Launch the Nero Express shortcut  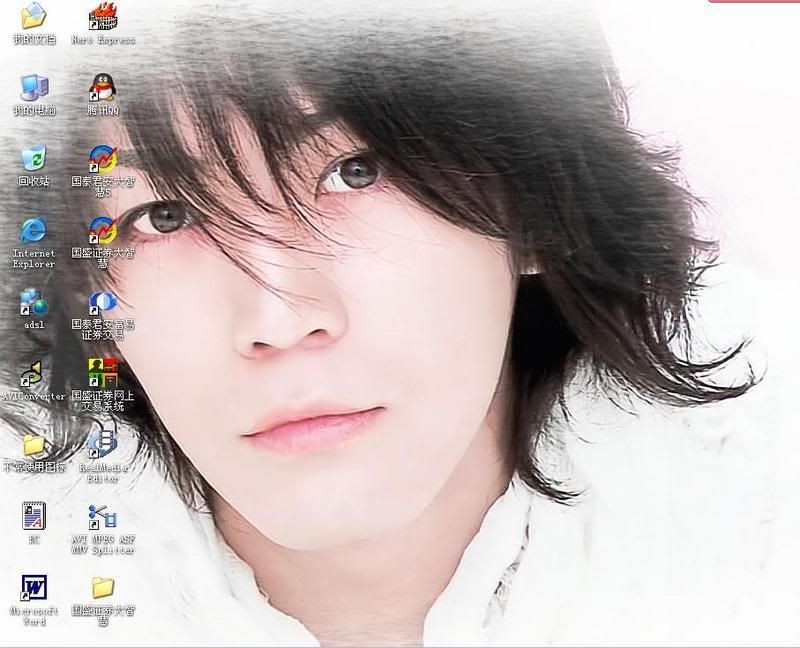click(103, 16)
